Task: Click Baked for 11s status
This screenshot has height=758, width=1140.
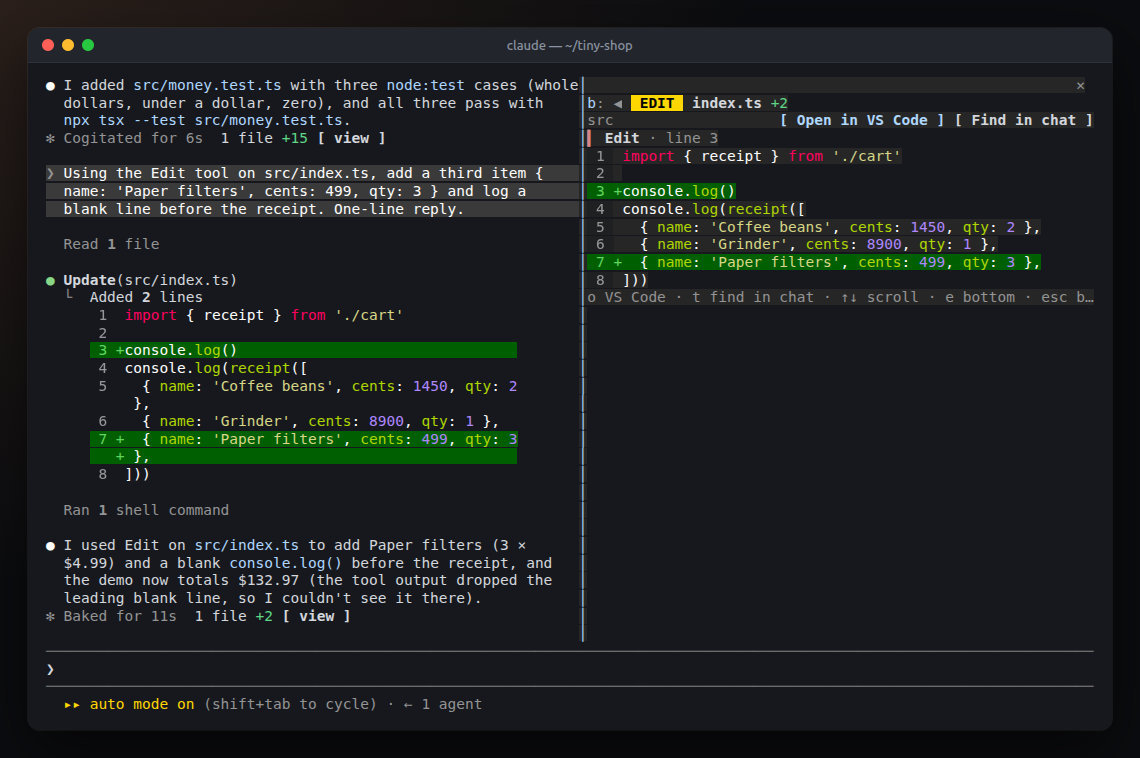Action: tap(120, 616)
